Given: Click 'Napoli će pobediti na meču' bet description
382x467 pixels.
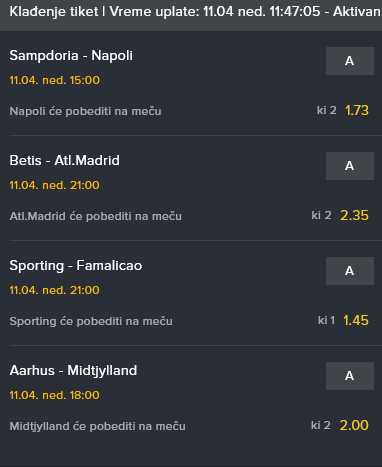Looking at the screenshot, I should [x=85, y=111].
